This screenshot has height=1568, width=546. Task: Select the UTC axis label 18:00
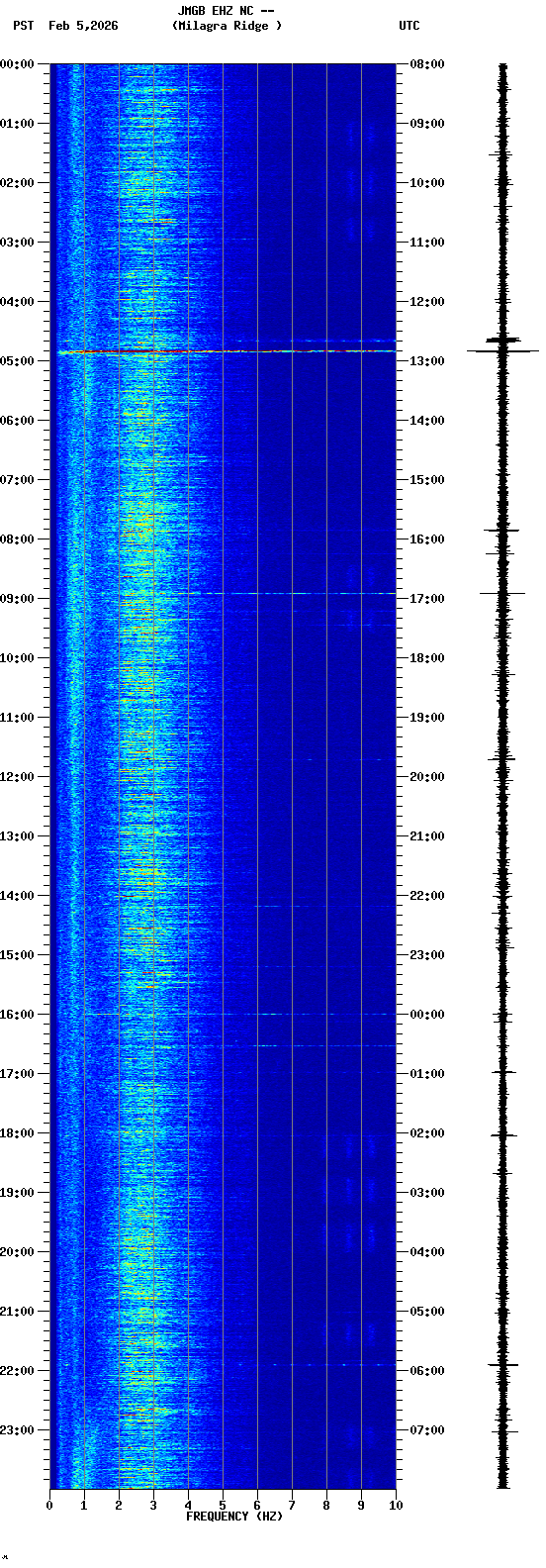point(427,658)
